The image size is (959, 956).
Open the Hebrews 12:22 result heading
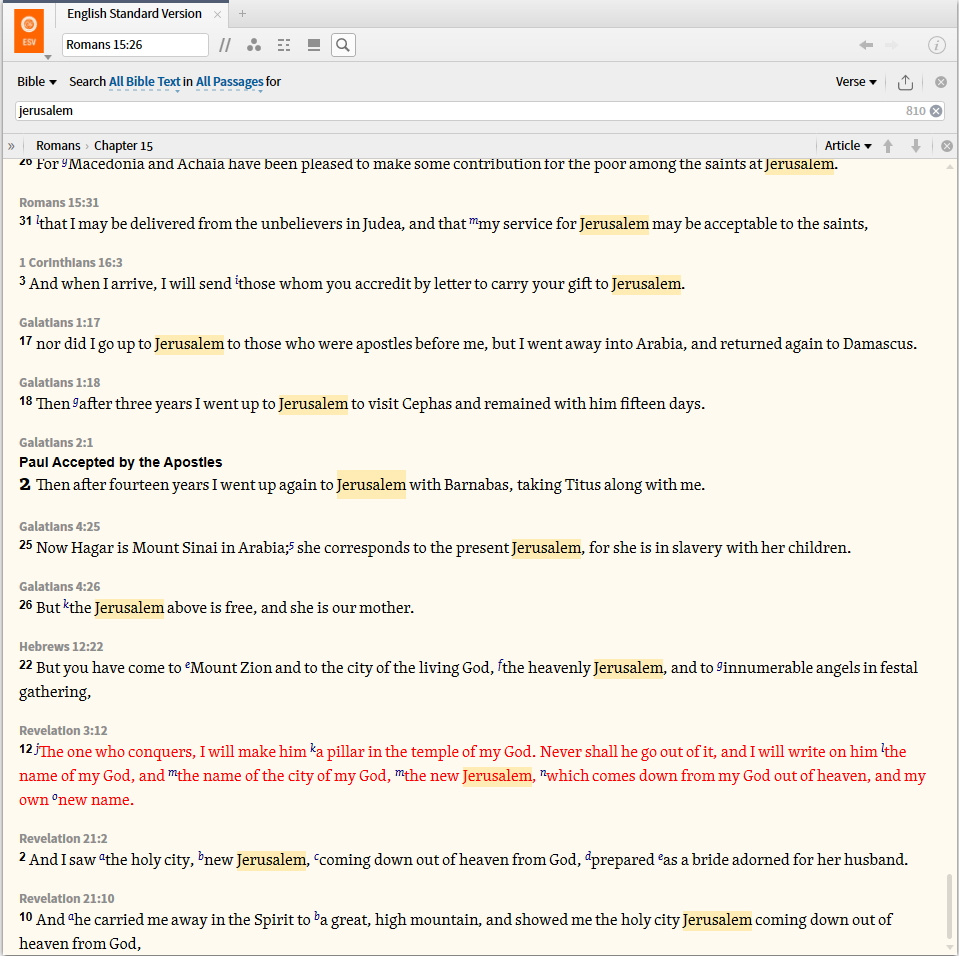pyautogui.click(x=61, y=647)
